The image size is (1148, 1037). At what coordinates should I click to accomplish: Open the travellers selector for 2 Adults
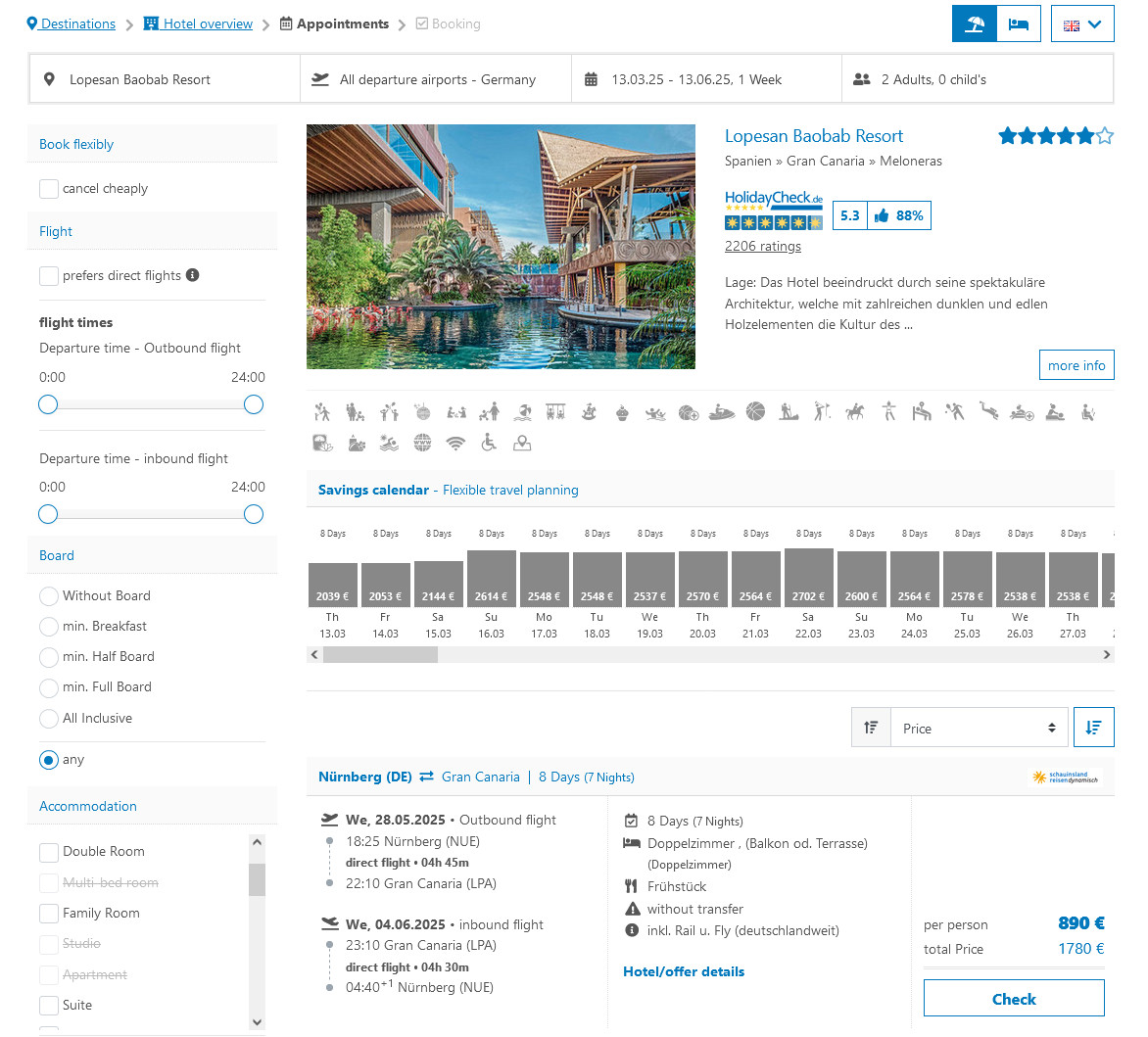tap(978, 79)
